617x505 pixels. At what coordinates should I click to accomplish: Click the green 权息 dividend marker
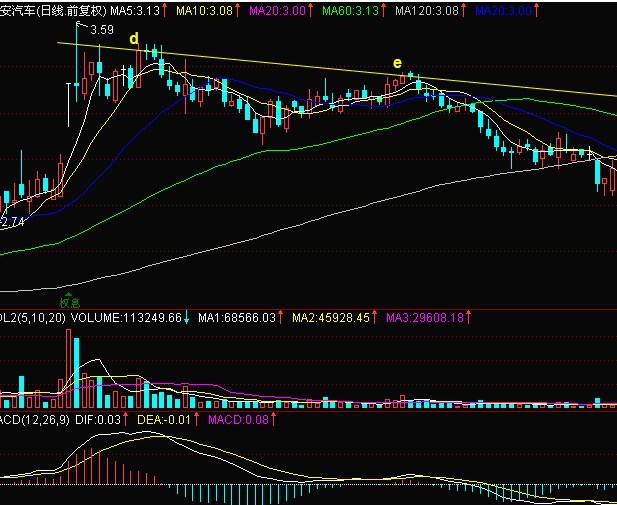point(70,301)
